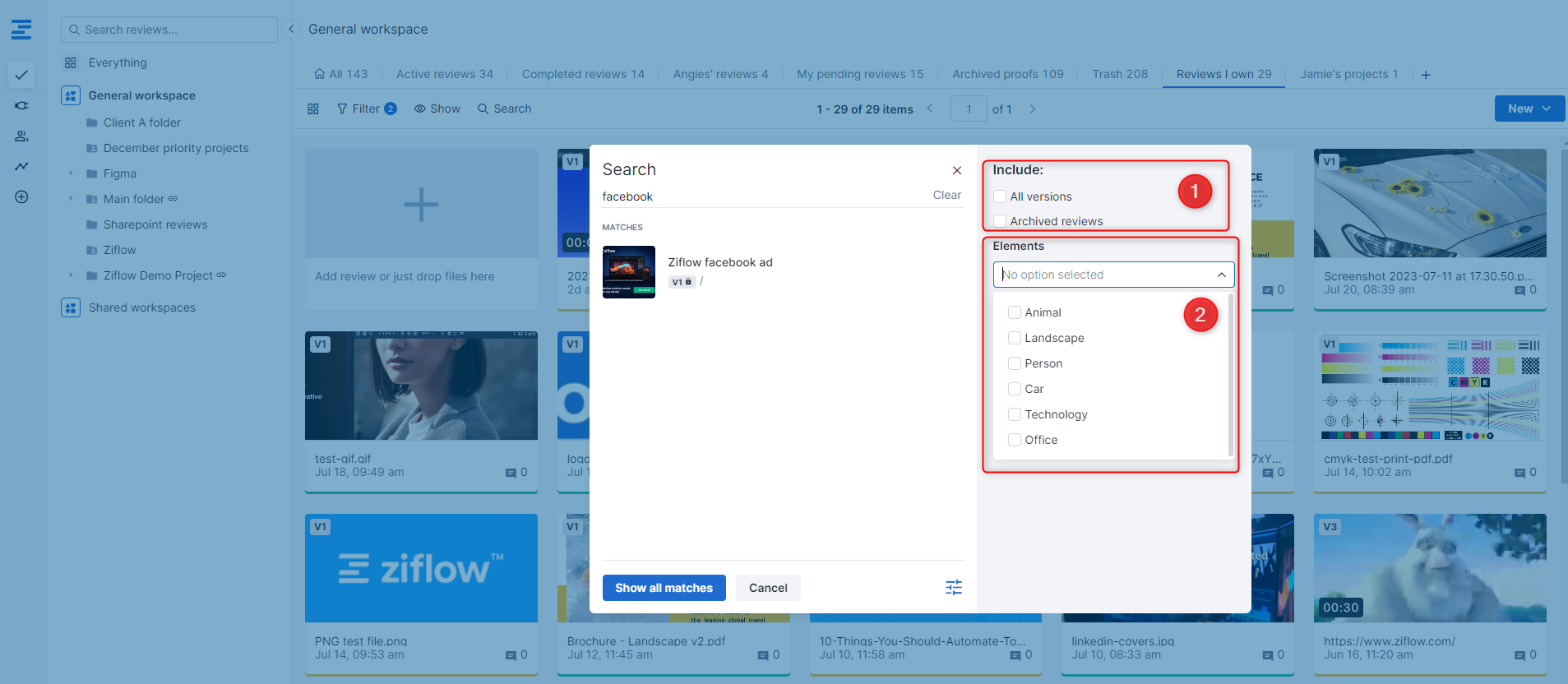Image resolution: width=1568 pixels, height=684 pixels.
Task: Open the Completed reviews 14 tab
Action: (x=583, y=74)
